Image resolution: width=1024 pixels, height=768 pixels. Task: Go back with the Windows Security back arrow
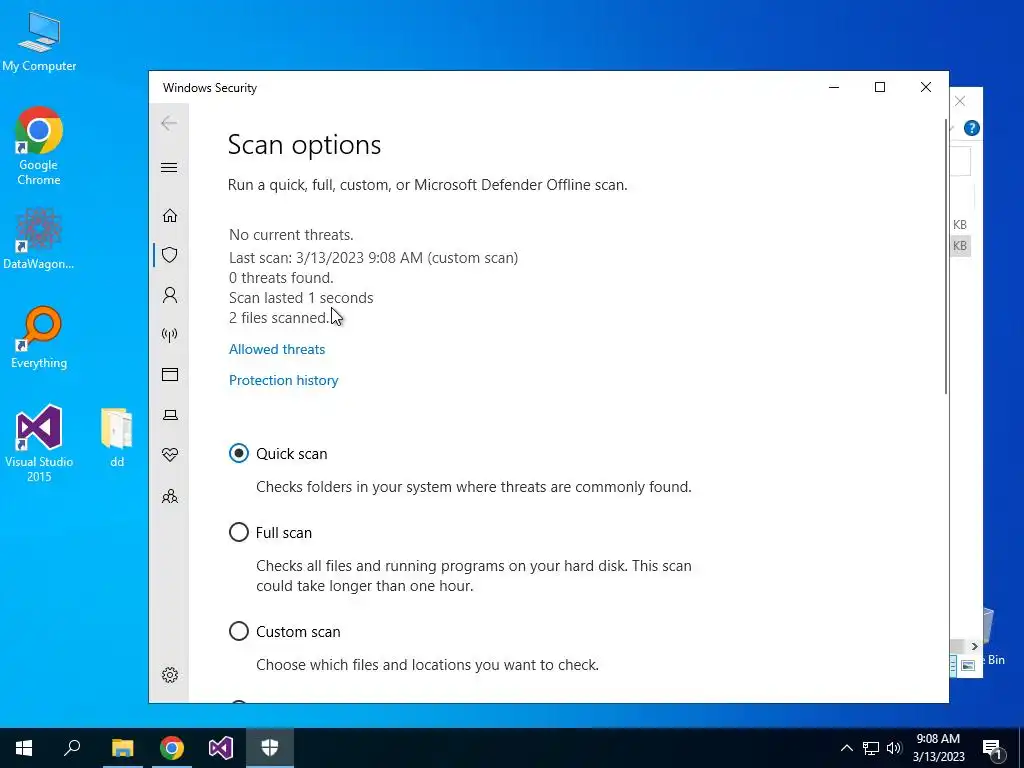coord(169,123)
